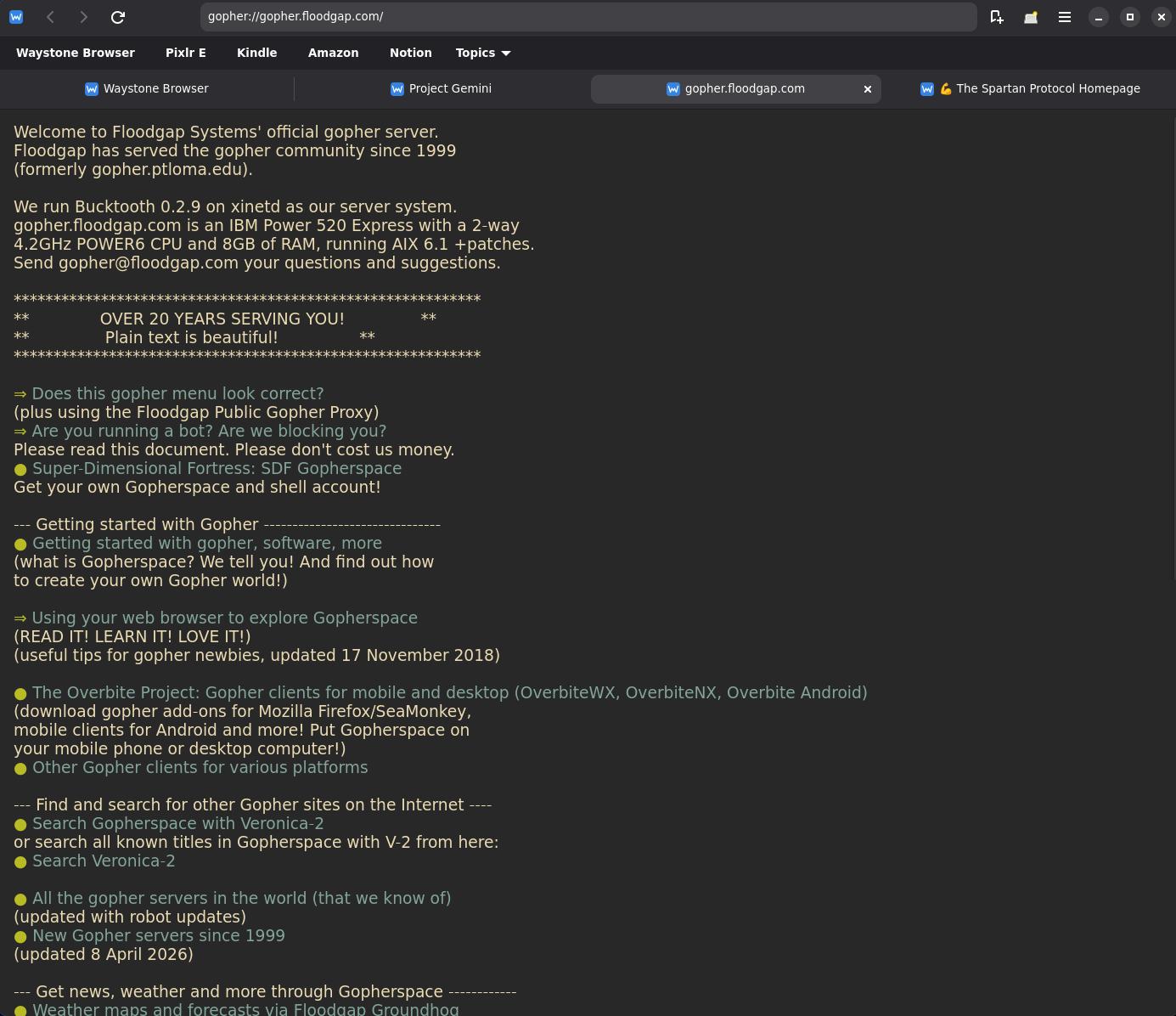Open the Notion bookmark
The width and height of the screenshot is (1176, 1016).
[x=410, y=53]
